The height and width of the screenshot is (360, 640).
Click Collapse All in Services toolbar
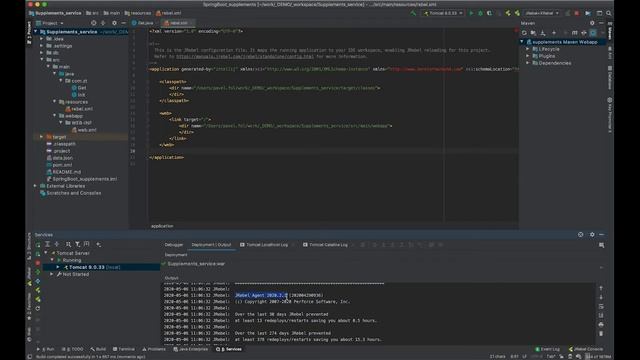click(x=57, y=244)
